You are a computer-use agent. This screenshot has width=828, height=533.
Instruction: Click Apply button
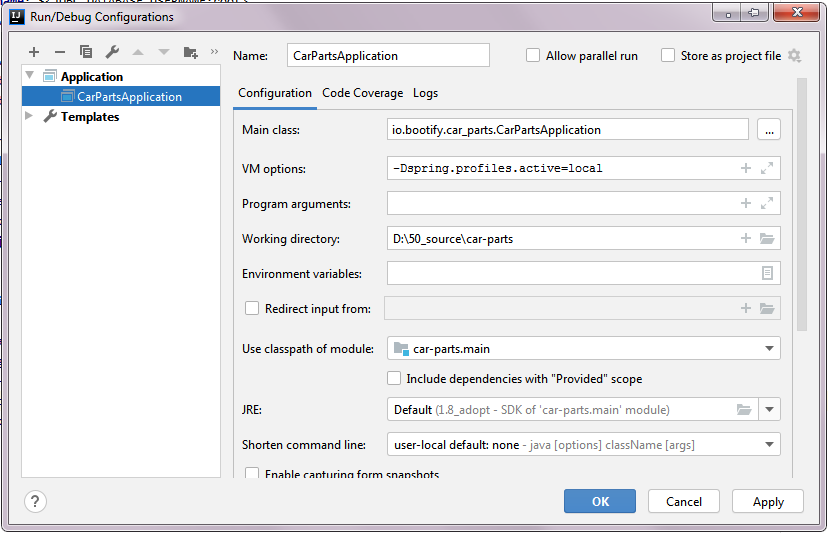click(768, 501)
